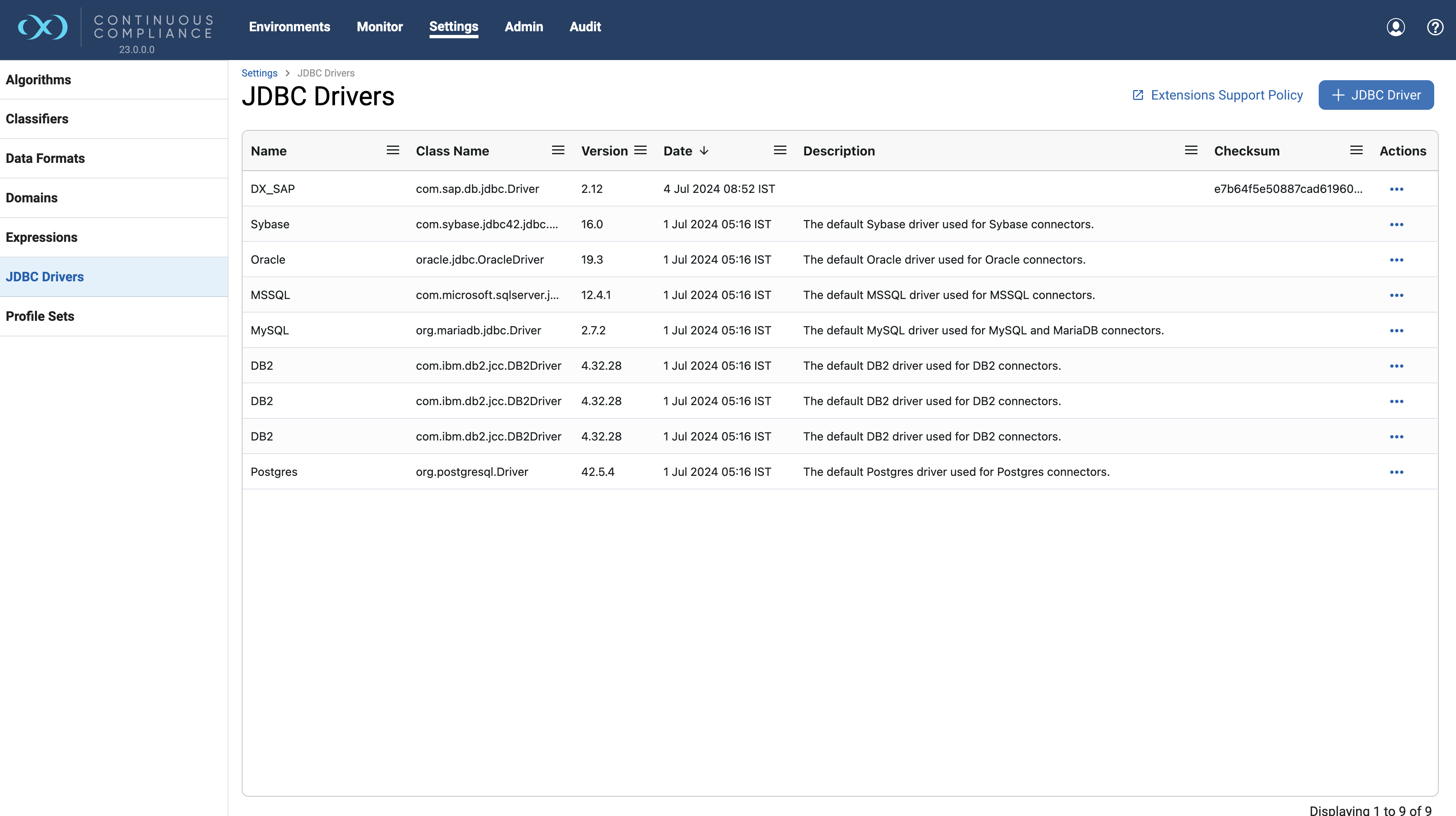Image resolution: width=1456 pixels, height=816 pixels.
Task: Select Data Formats in the sidebar
Action: pos(113,158)
